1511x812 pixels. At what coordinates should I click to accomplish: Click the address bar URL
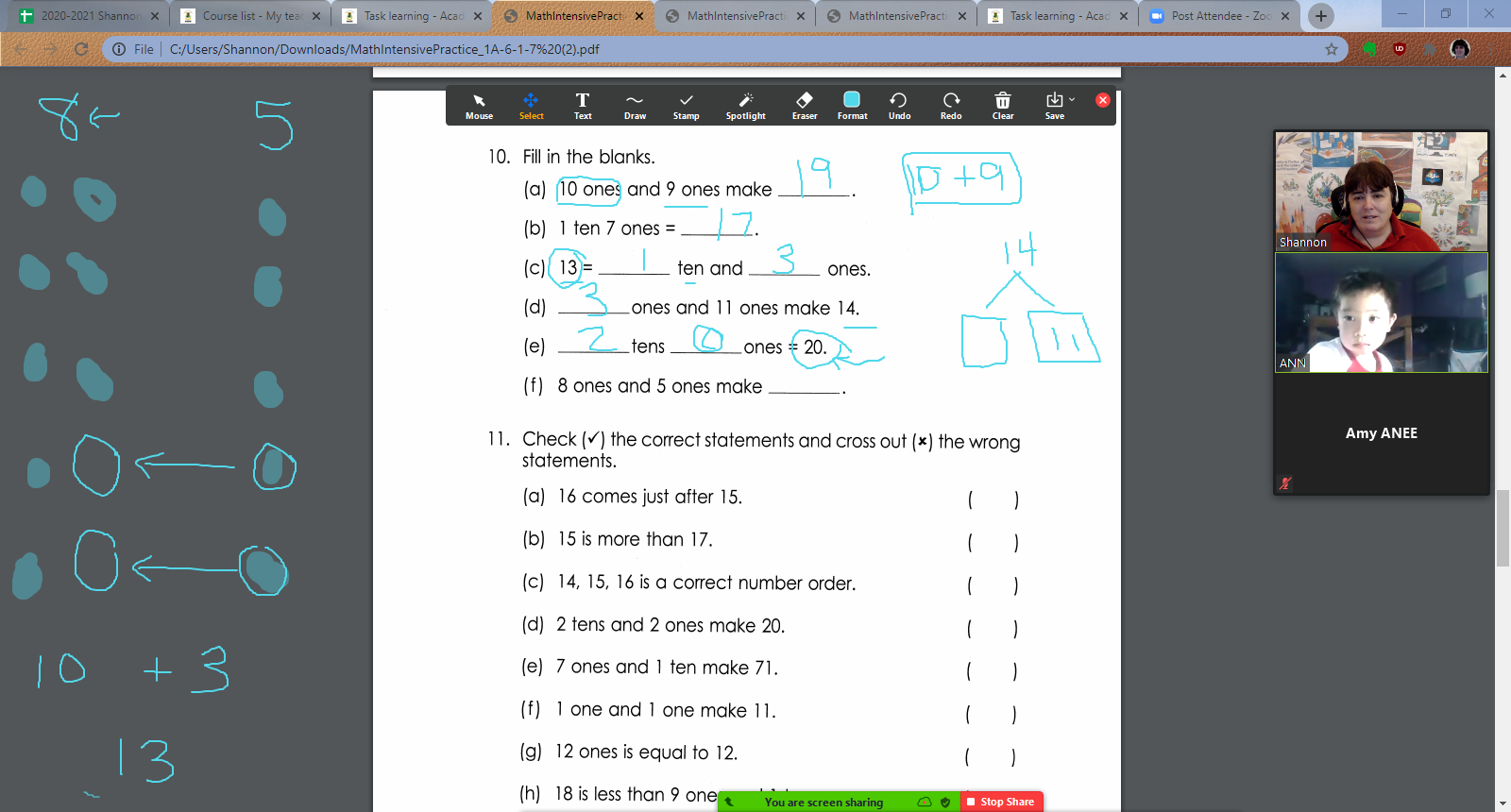(384, 49)
